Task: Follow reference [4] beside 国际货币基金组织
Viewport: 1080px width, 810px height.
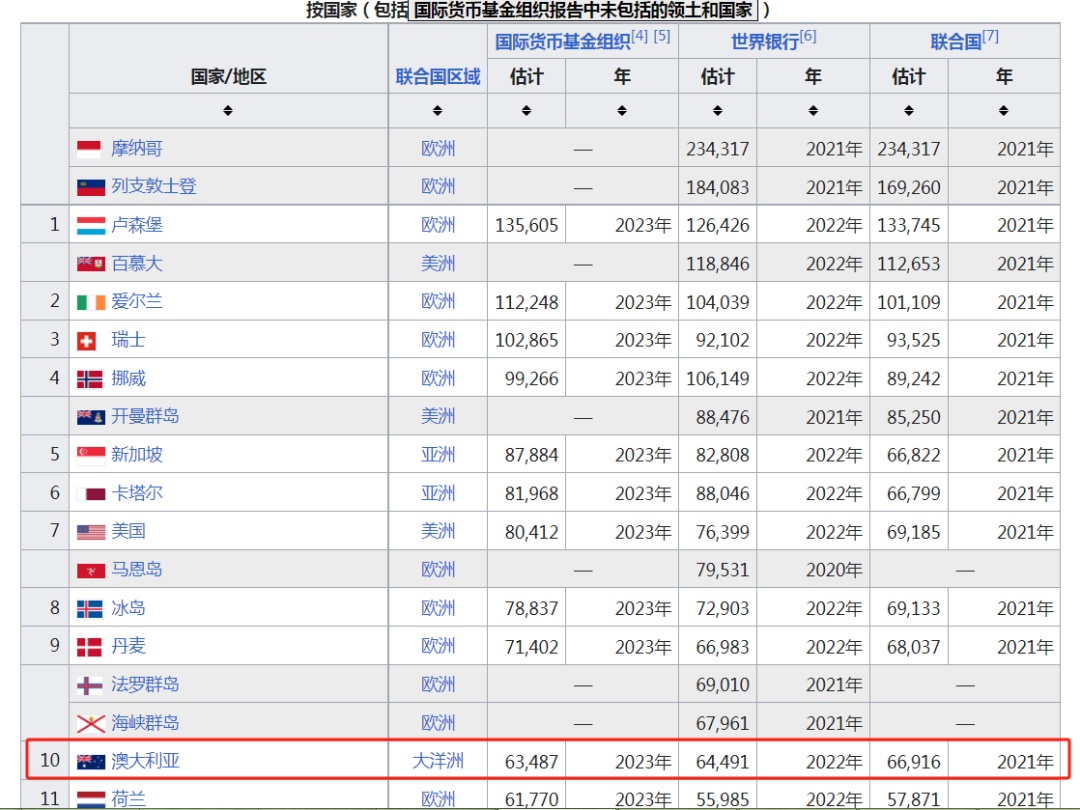Action: [x=640, y=36]
